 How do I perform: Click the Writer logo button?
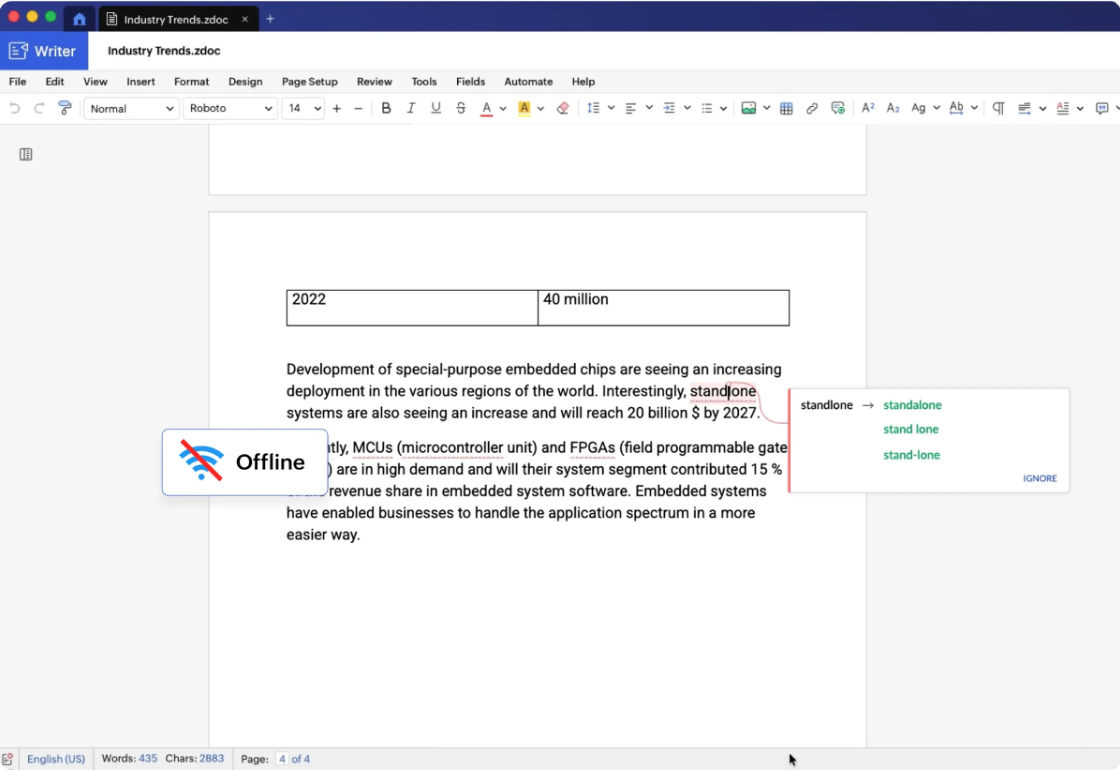click(x=43, y=51)
